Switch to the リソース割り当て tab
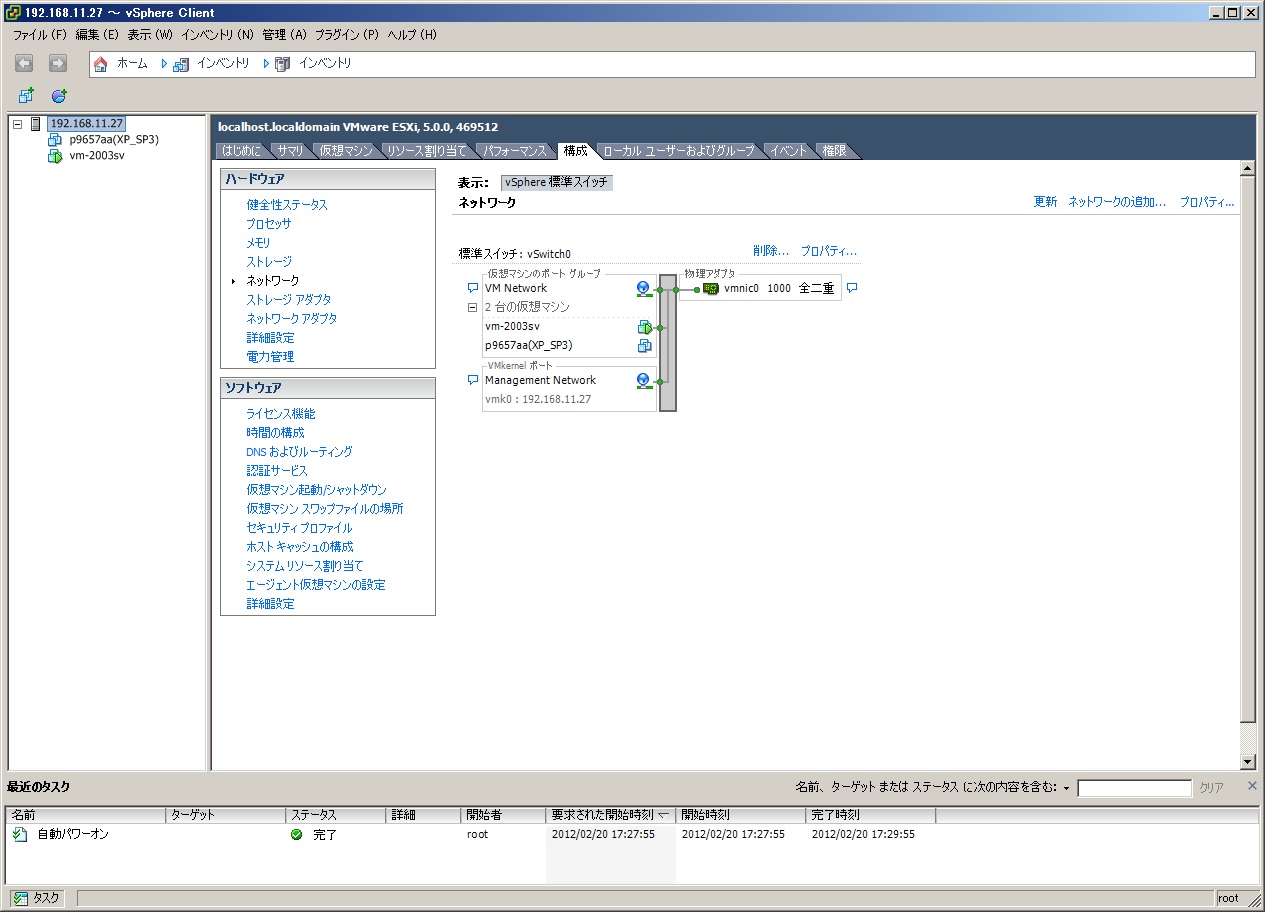 click(427, 151)
